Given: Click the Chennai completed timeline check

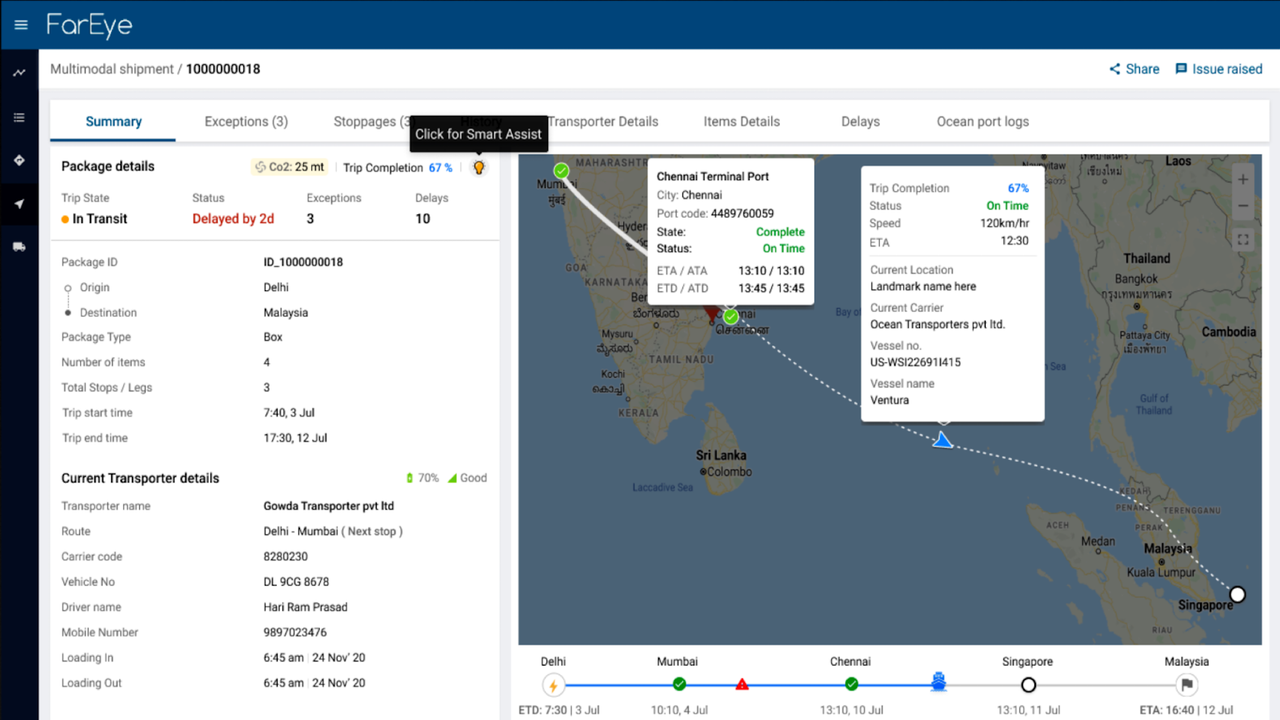Looking at the screenshot, I should pos(851,684).
